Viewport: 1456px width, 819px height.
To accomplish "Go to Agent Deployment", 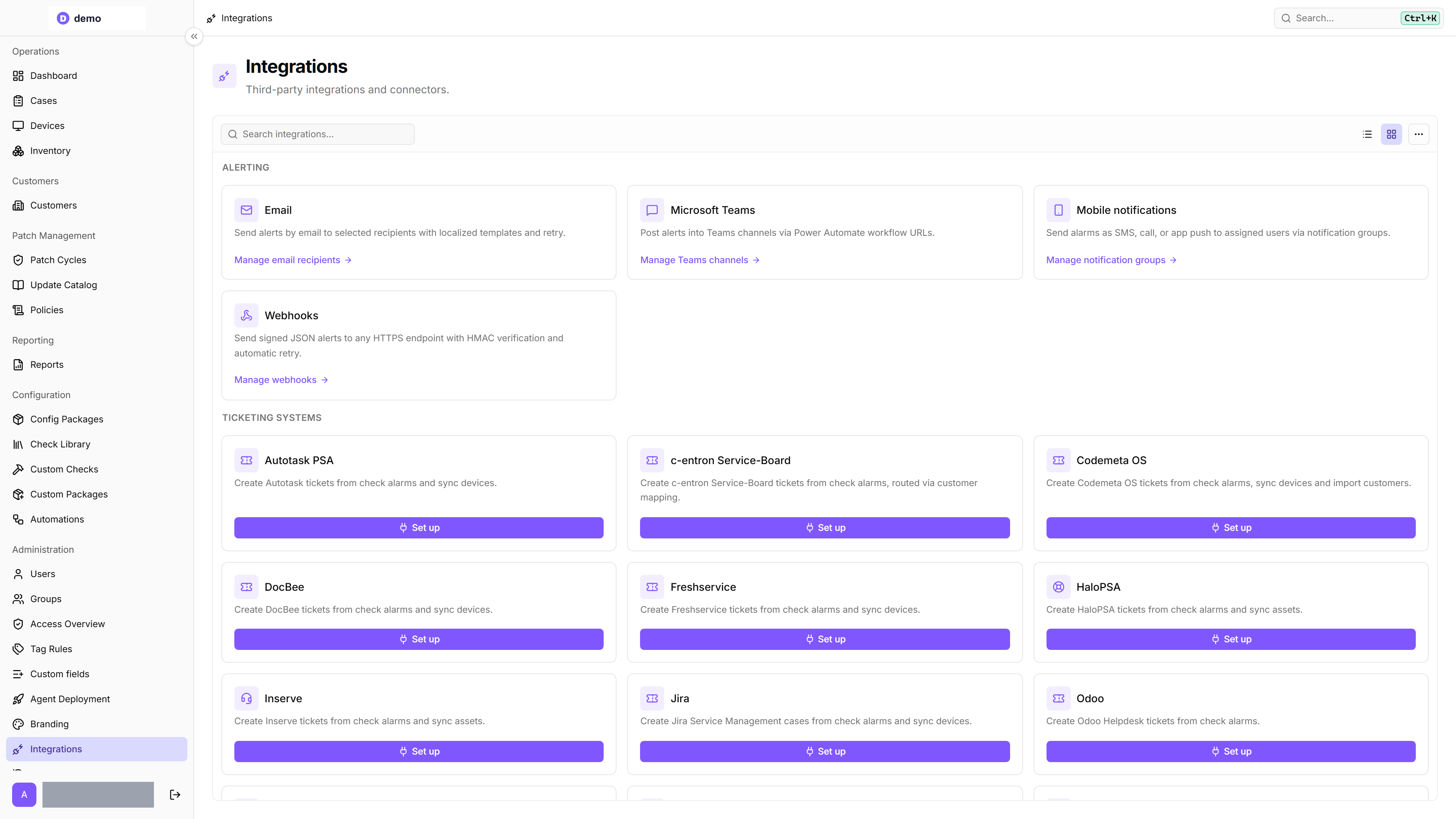I will (x=97, y=699).
